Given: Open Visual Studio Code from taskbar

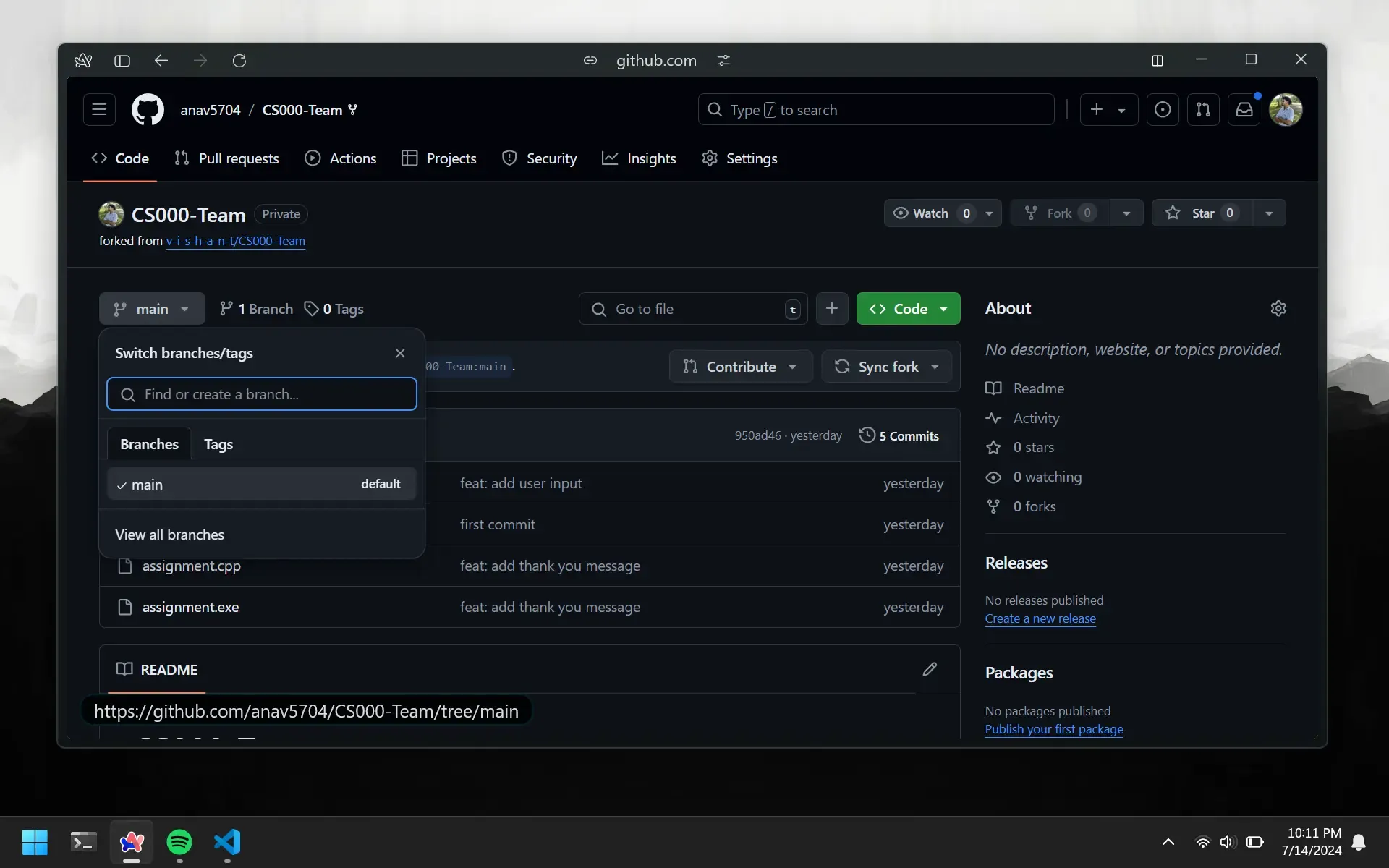Looking at the screenshot, I should (x=227, y=842).
